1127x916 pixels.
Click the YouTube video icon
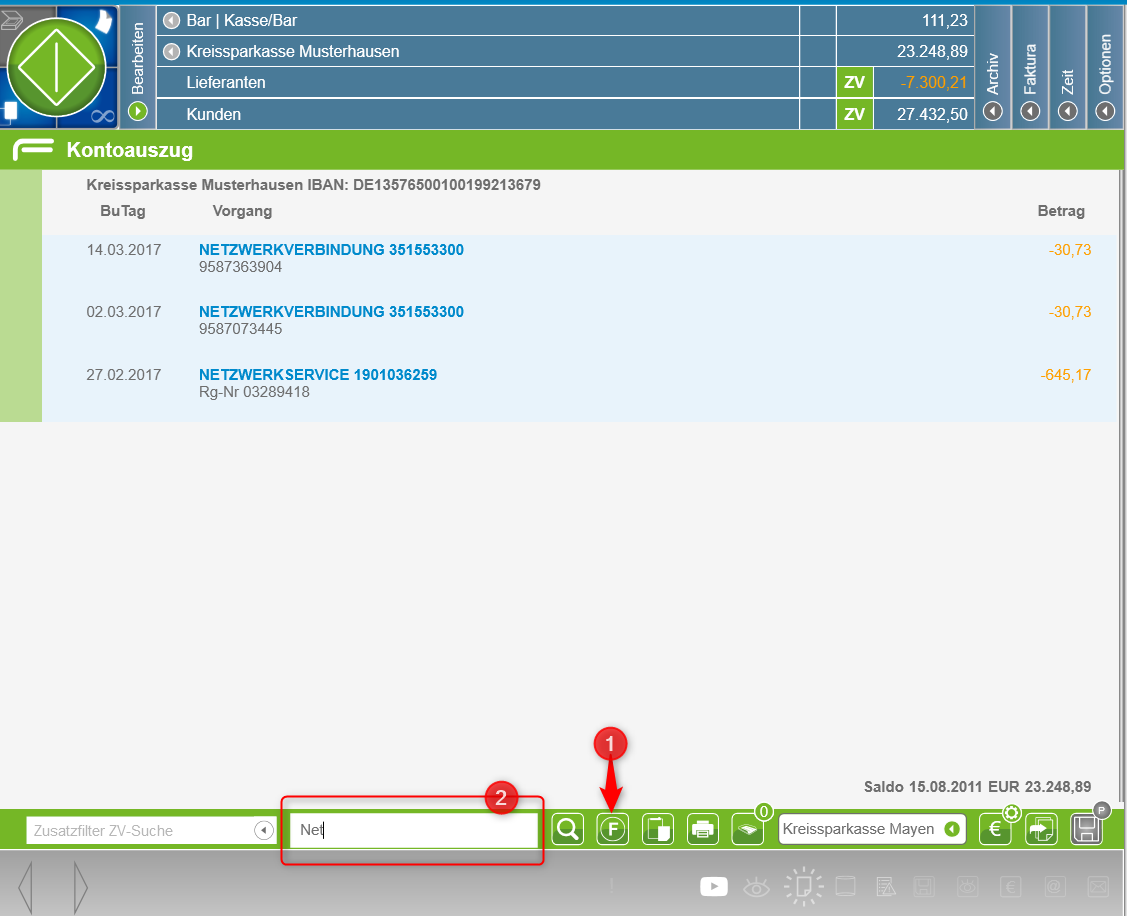coord(714,885)
